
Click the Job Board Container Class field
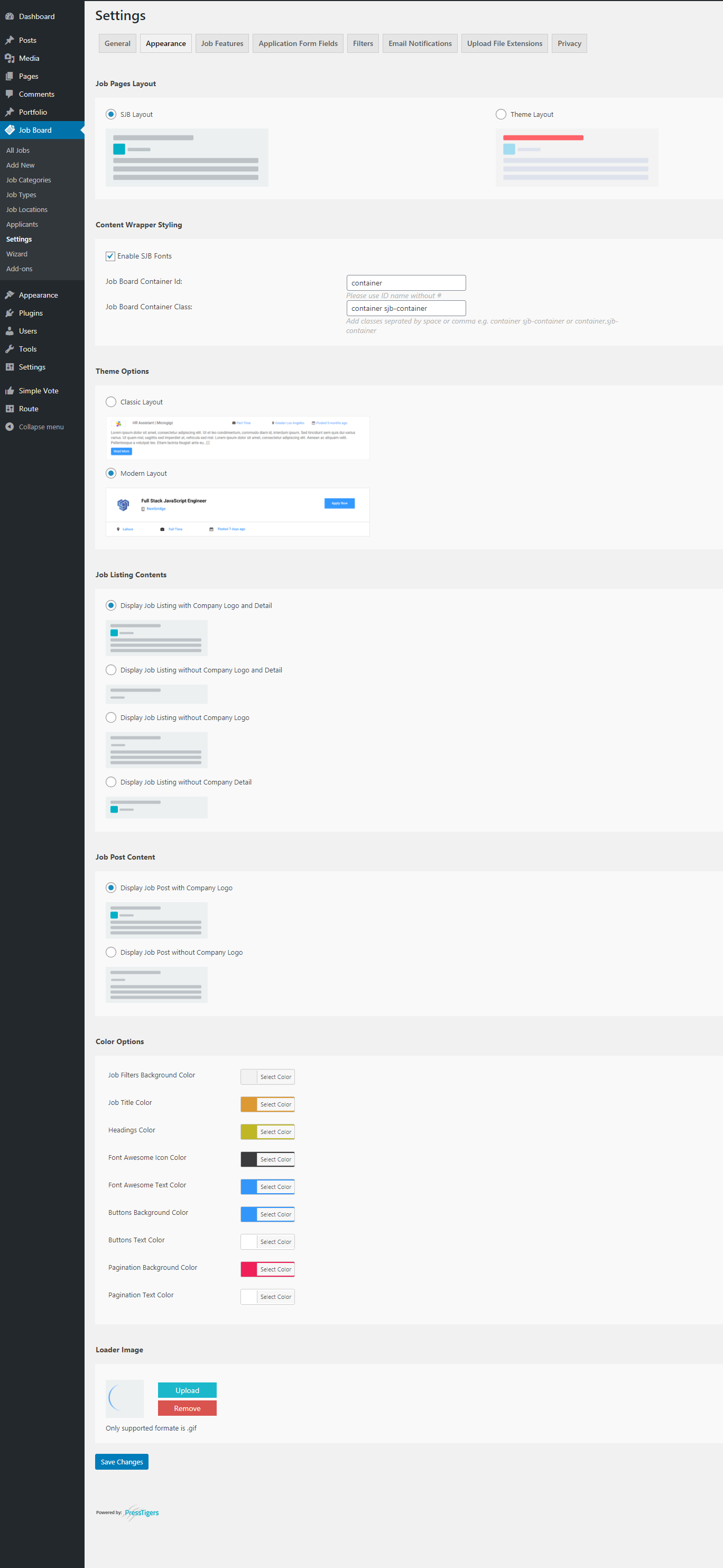[x=406, y=308]
